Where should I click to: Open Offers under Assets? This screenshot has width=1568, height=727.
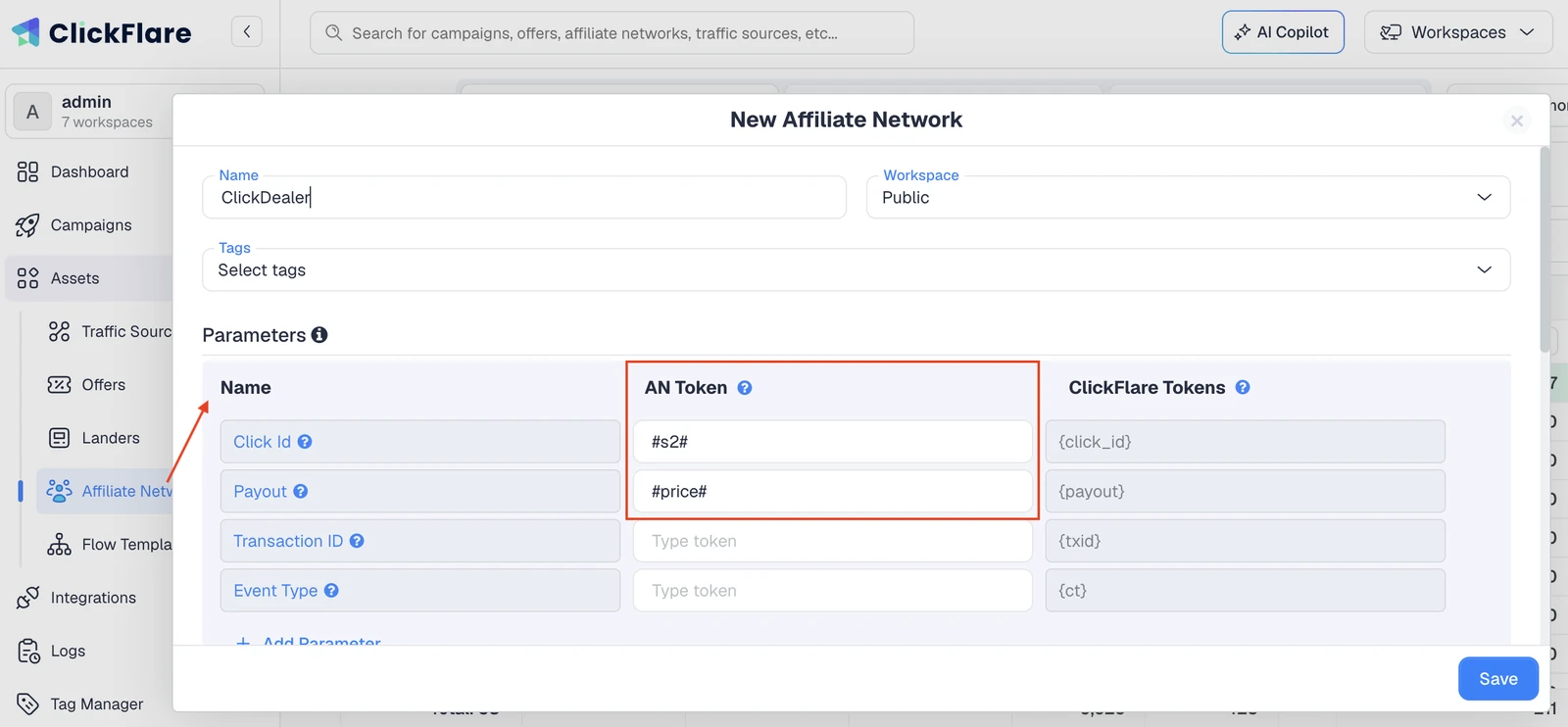point(103,385)
